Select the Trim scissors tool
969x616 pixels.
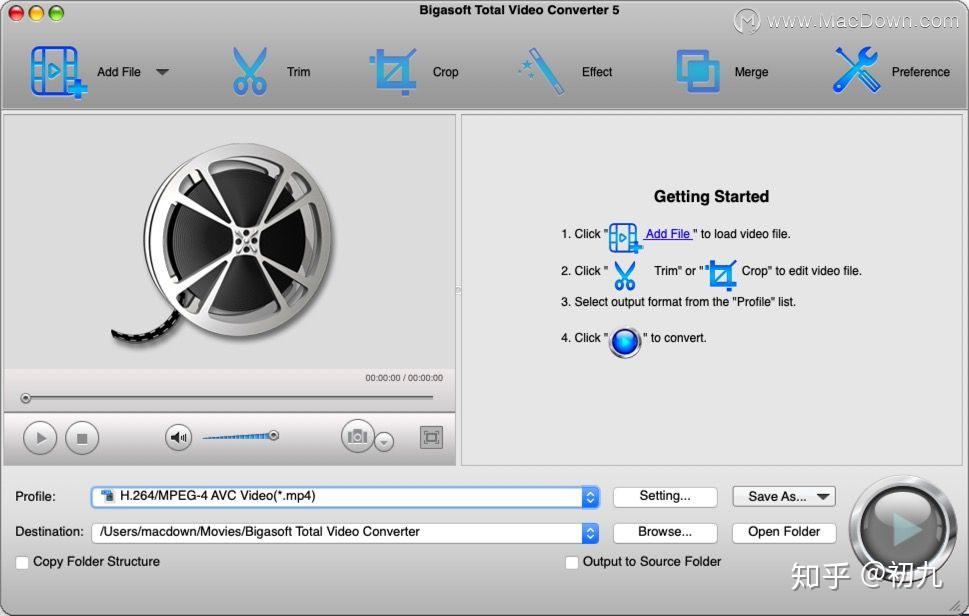tap(249, 68)
